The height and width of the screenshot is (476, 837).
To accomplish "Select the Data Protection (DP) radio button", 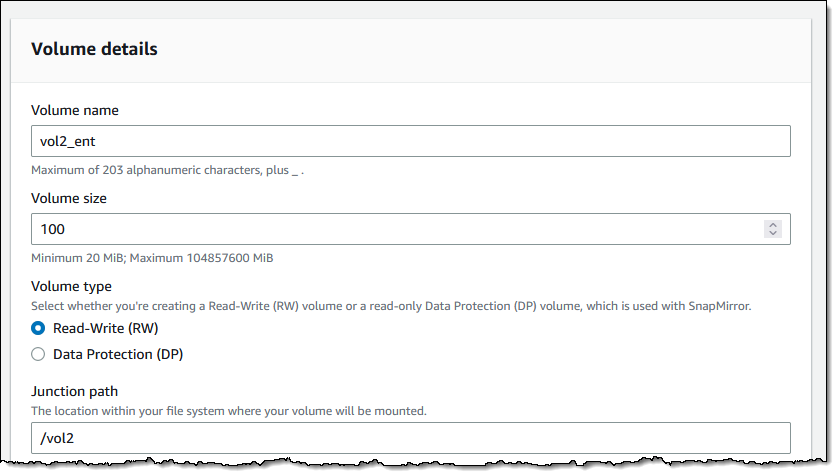I will 38,354.
